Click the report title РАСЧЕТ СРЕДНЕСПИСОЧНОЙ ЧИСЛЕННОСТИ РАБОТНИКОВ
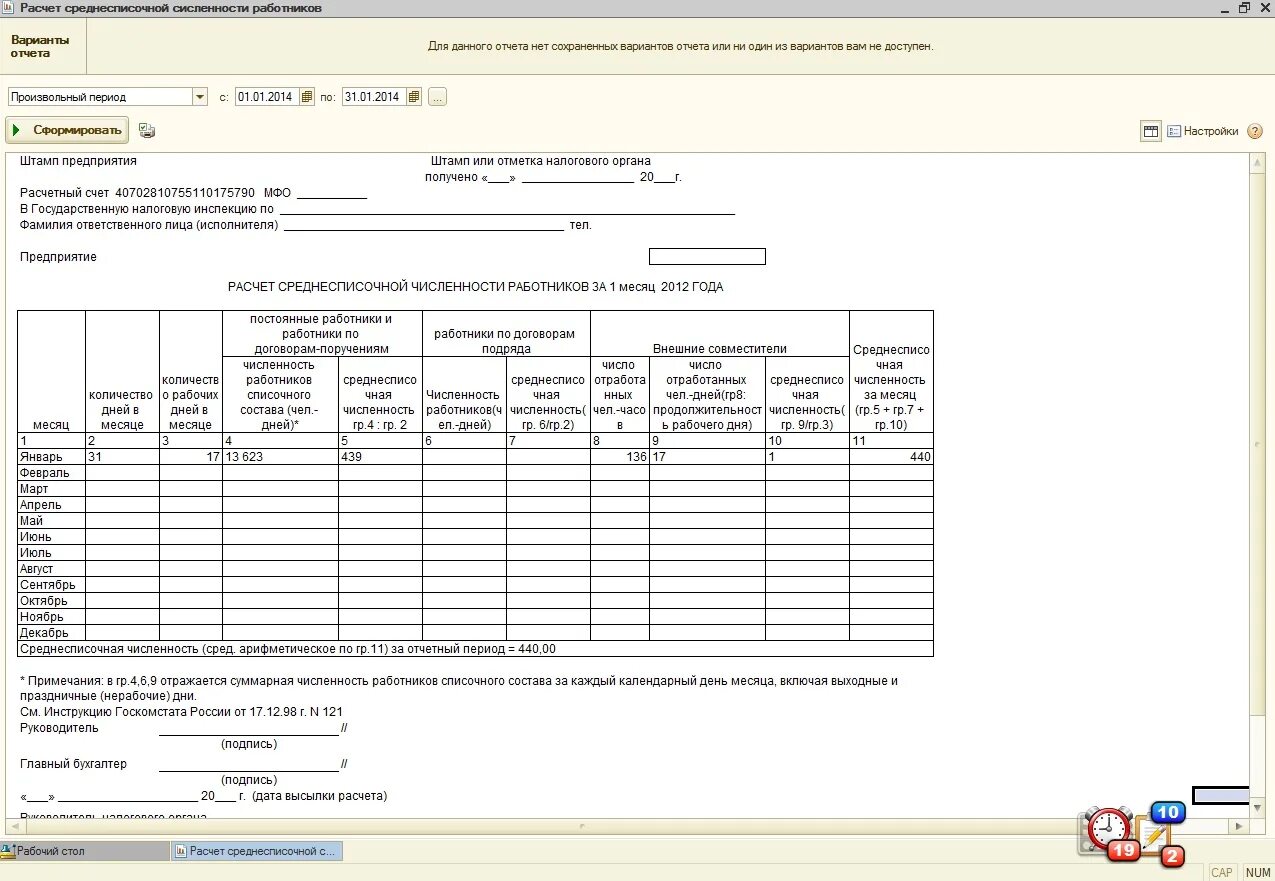This screenshot has height=881, width=1275. (475, 287)
